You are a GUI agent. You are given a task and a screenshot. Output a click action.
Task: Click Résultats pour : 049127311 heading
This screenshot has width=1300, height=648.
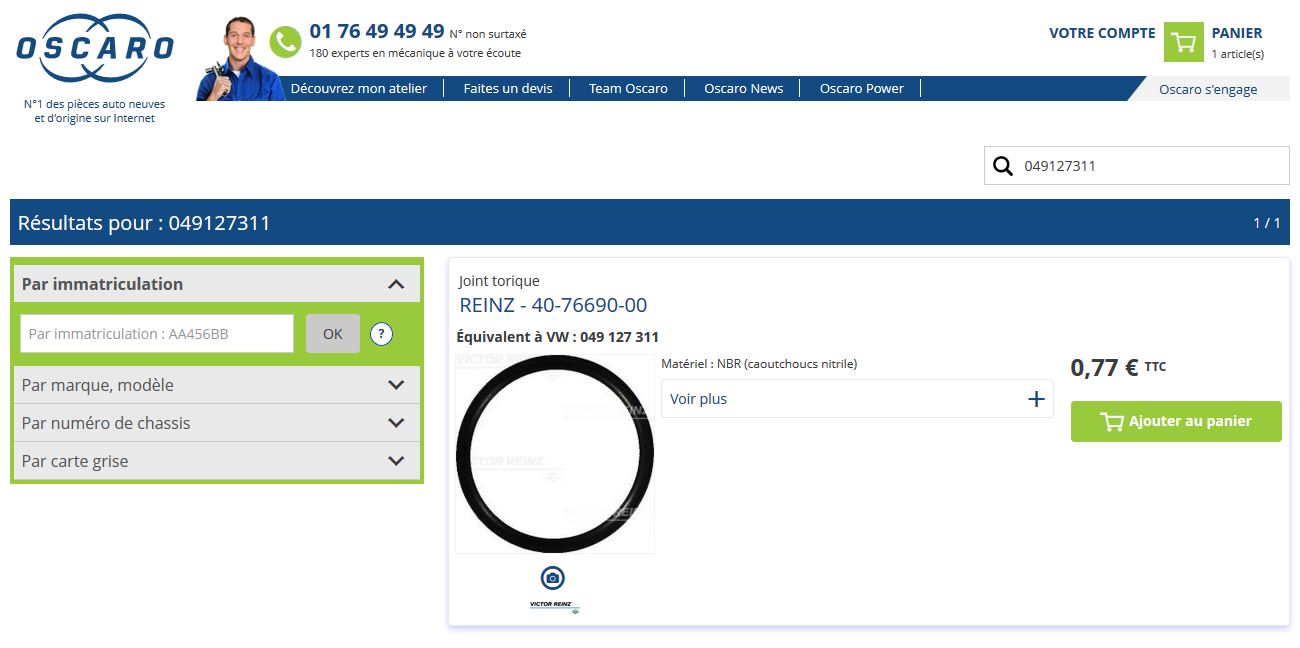point(144,222)
